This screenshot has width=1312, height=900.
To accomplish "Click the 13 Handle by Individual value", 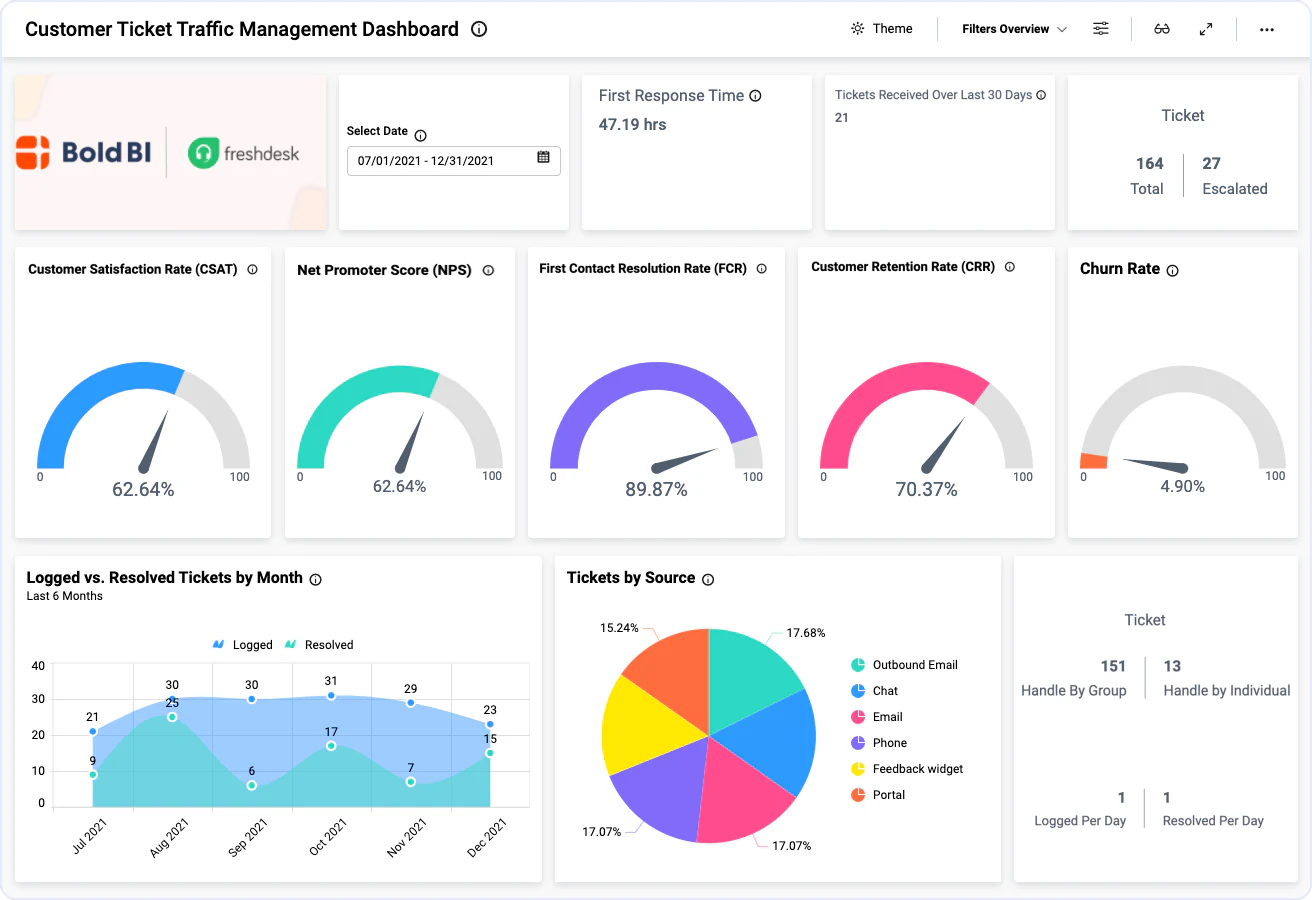I will [1172, 666].
